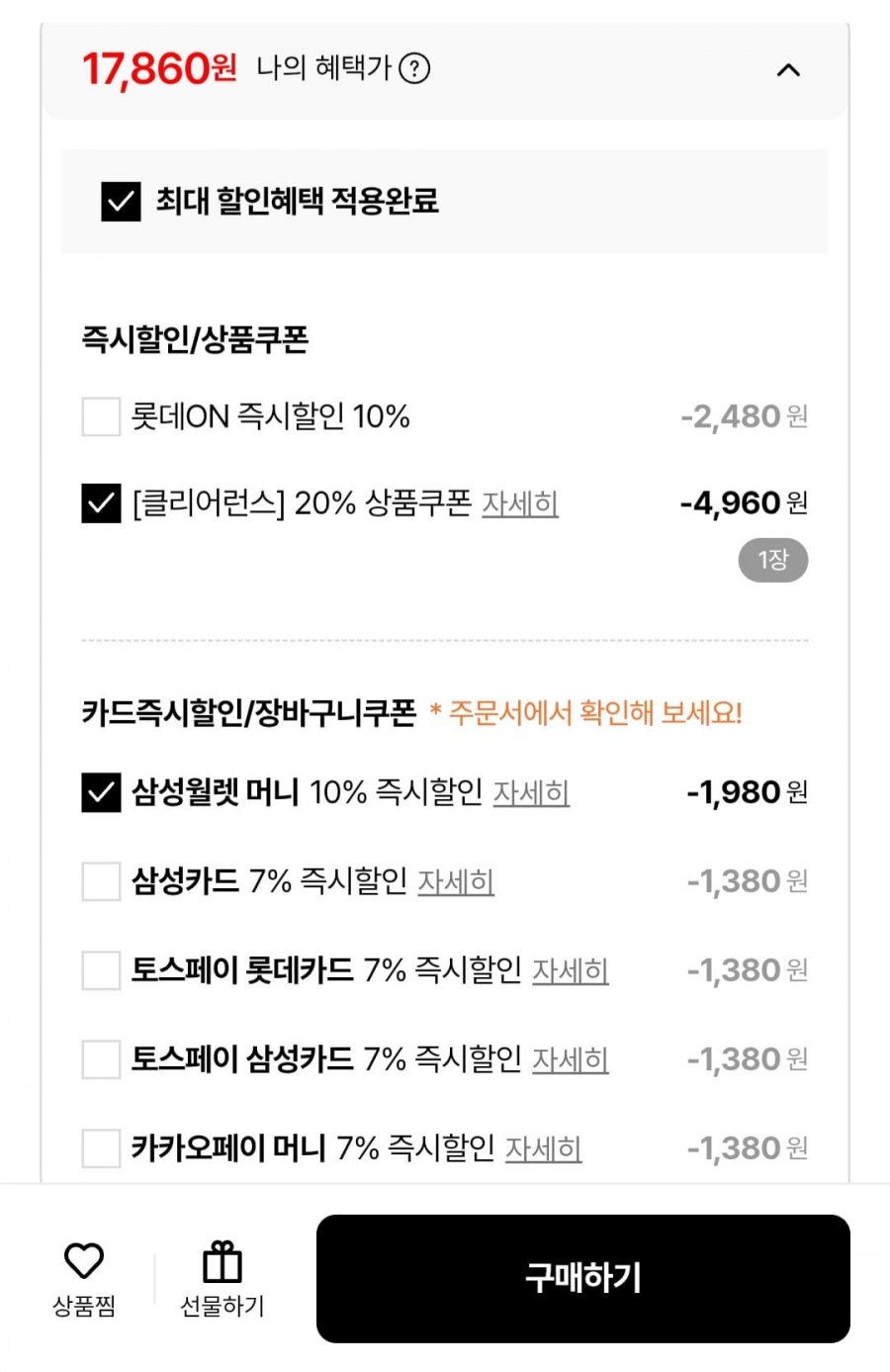Uncheck 최대 할인혜택 적용완료 checkbox
This screenshot has width=890, height=1372.
[x=121, y=202]
